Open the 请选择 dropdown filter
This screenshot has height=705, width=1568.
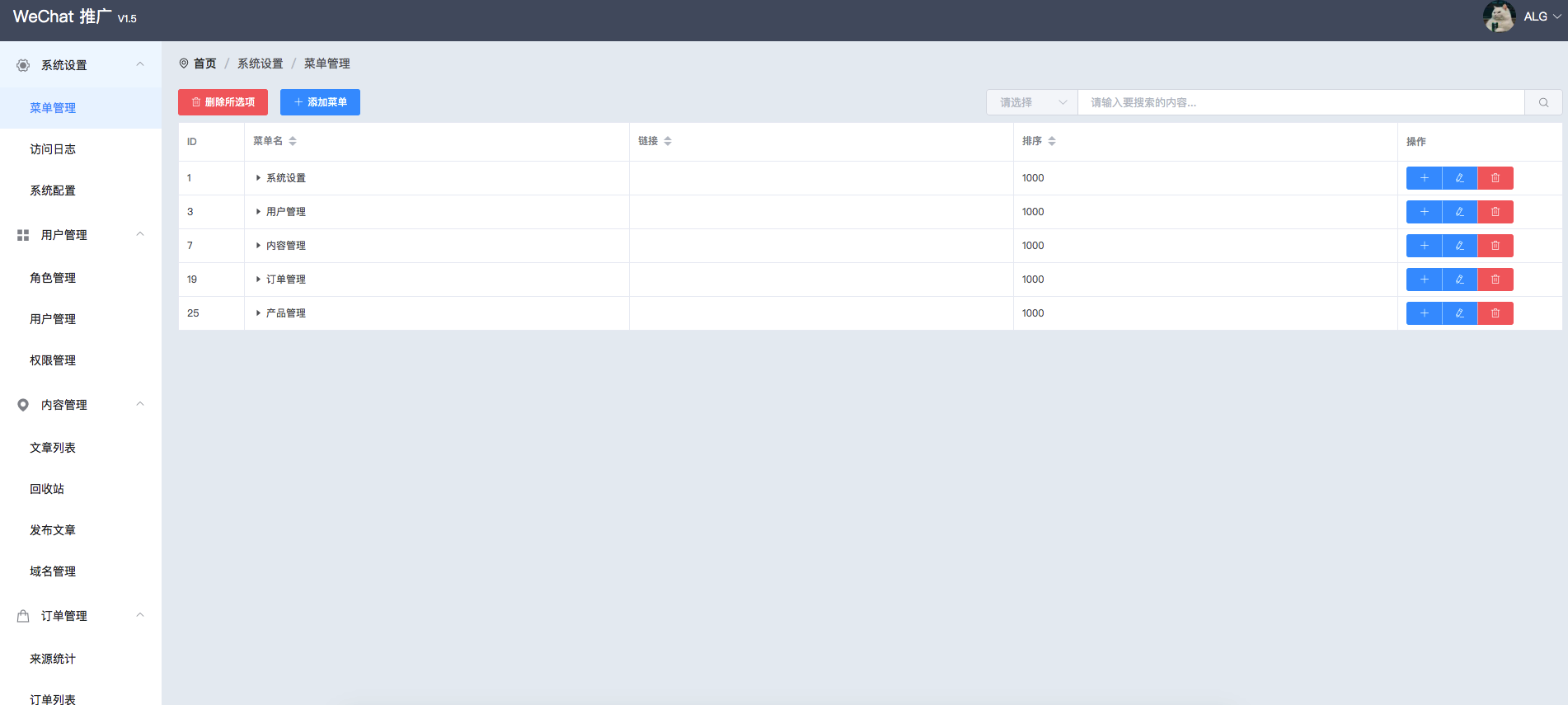[x=1031, y=102]
